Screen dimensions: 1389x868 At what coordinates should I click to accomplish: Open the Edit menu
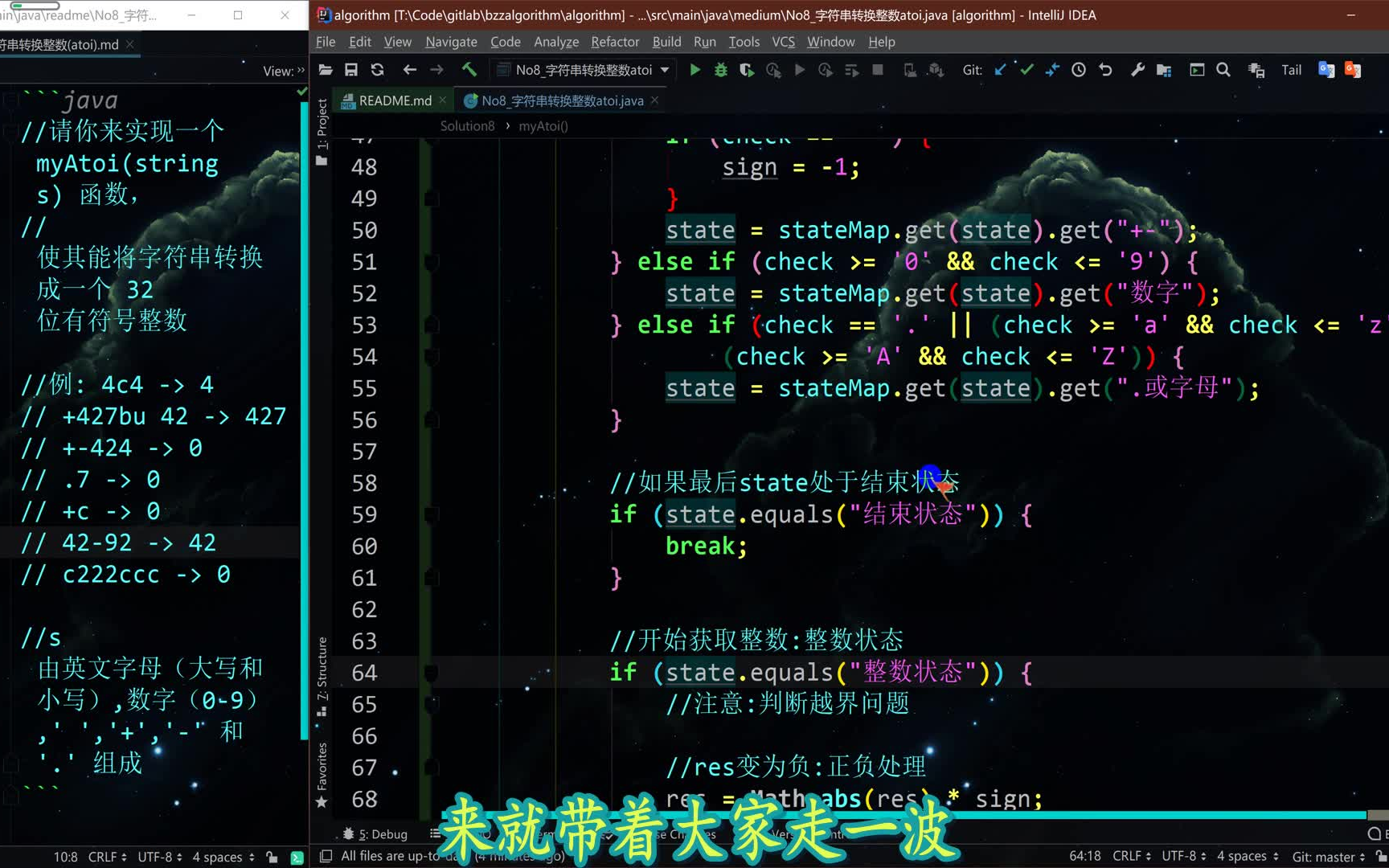(360, 42)
